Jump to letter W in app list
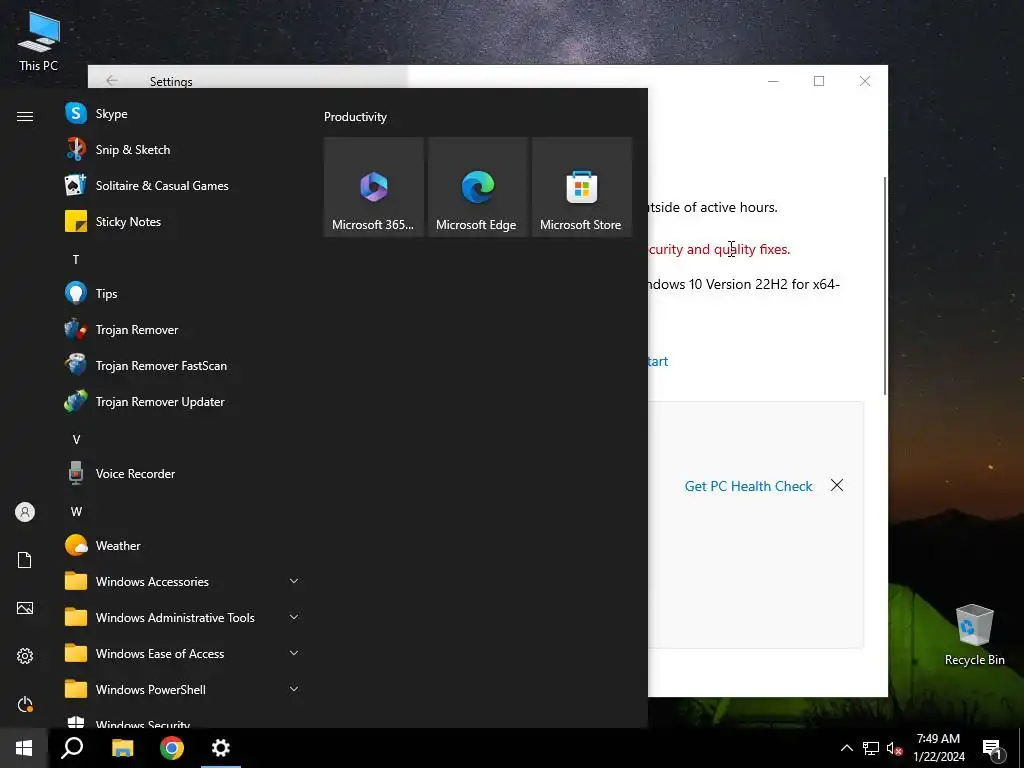The height and width of the screenshot is (768, 1024). coord(76,511)
